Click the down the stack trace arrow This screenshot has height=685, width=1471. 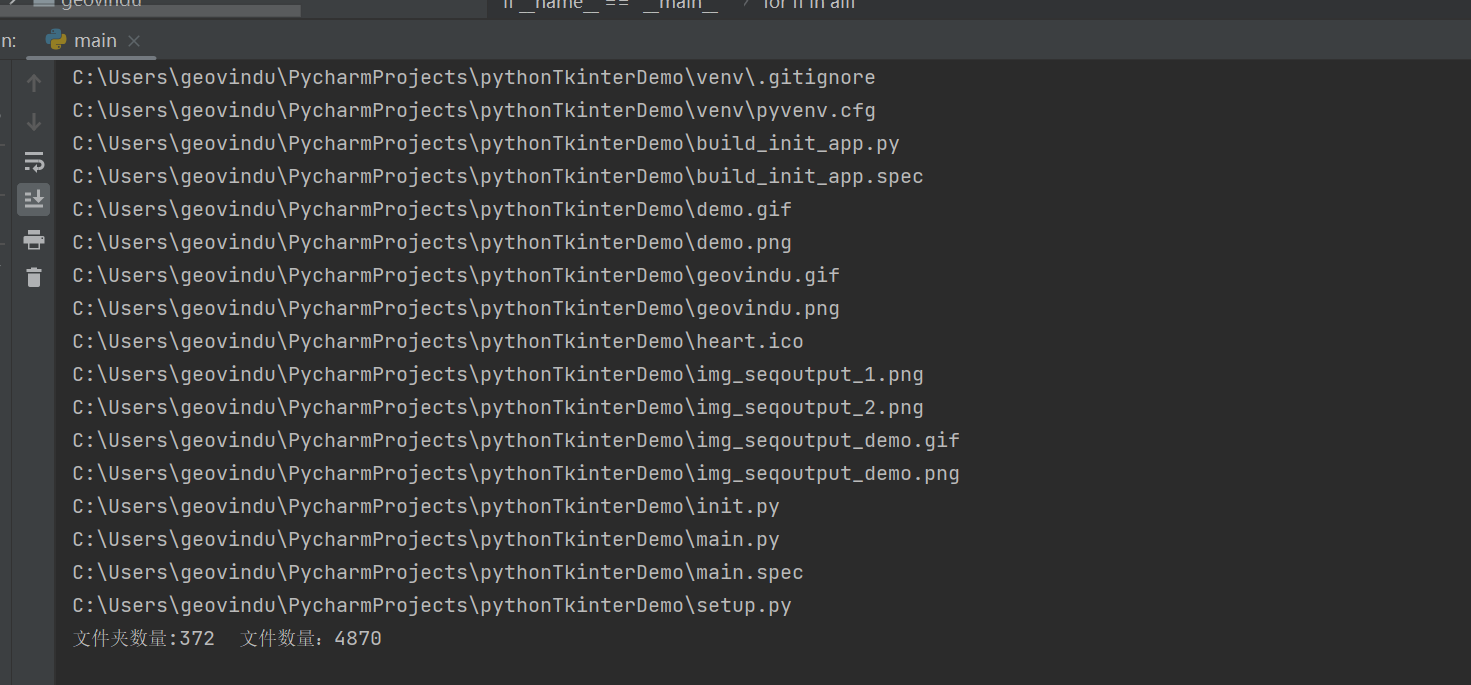click(34, 122)
